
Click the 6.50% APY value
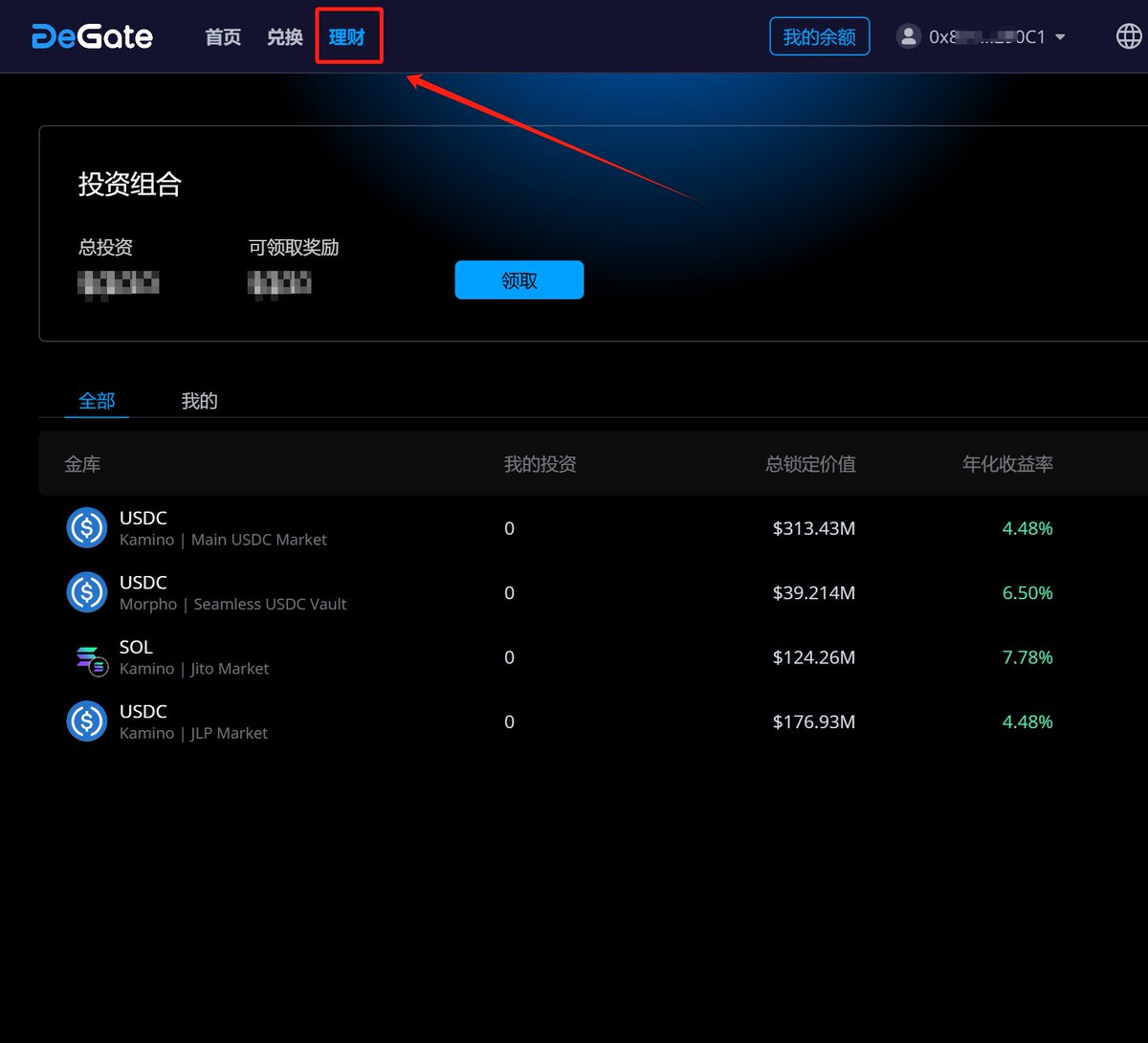(x=1027, y=593)
